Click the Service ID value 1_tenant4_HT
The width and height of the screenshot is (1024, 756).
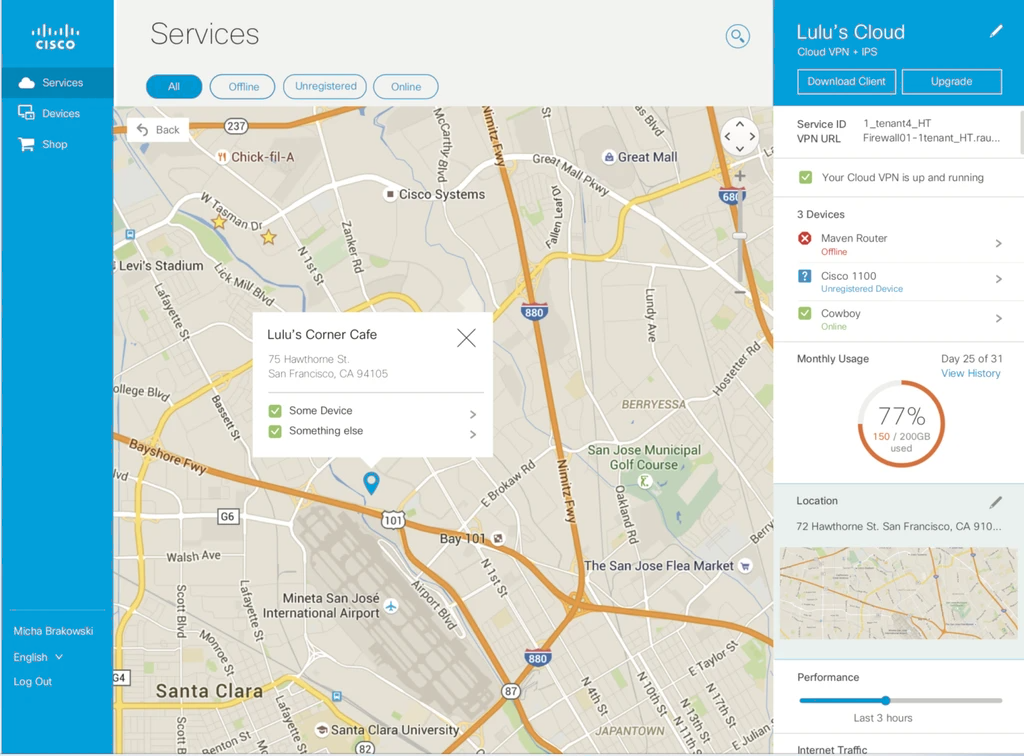coord(897,123)
